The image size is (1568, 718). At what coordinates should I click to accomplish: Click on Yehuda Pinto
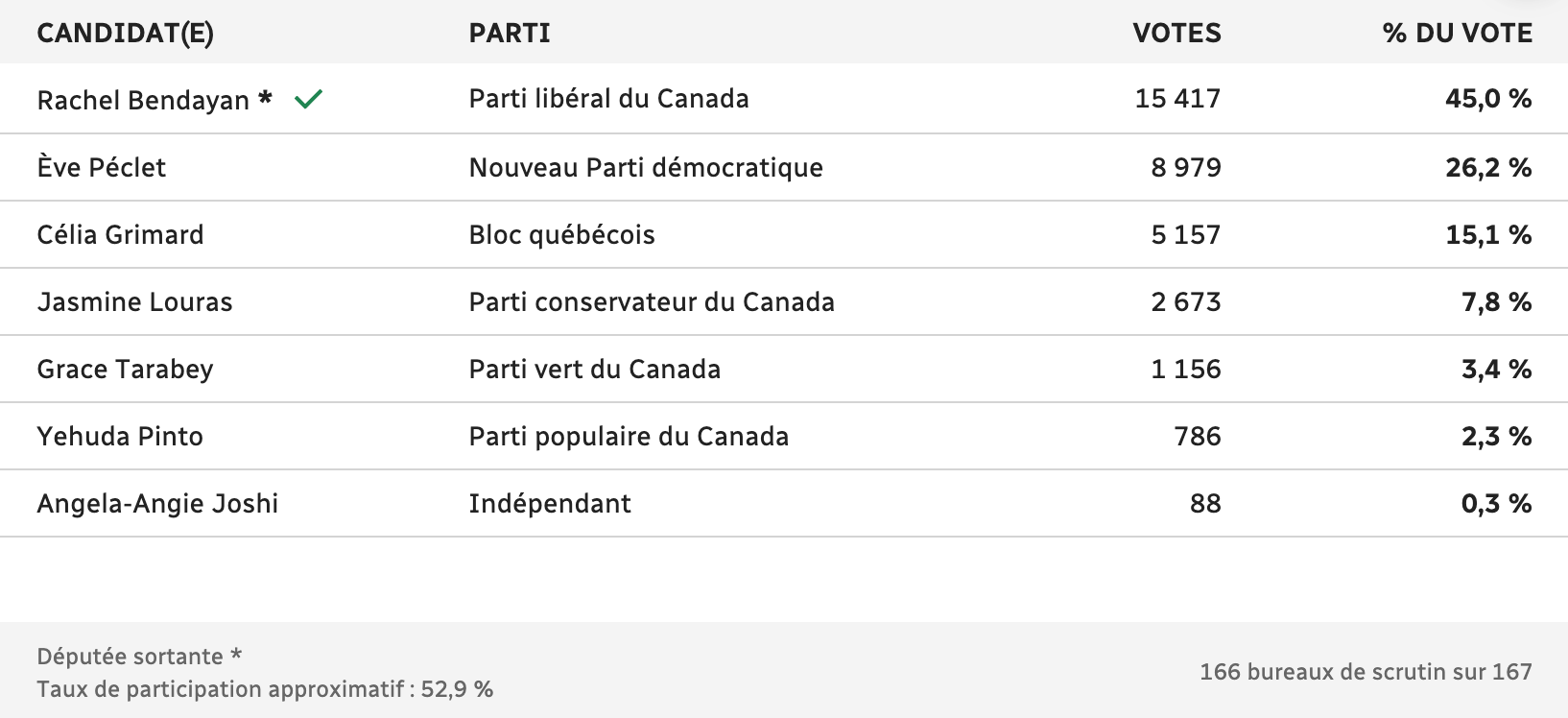pos(120,436)
